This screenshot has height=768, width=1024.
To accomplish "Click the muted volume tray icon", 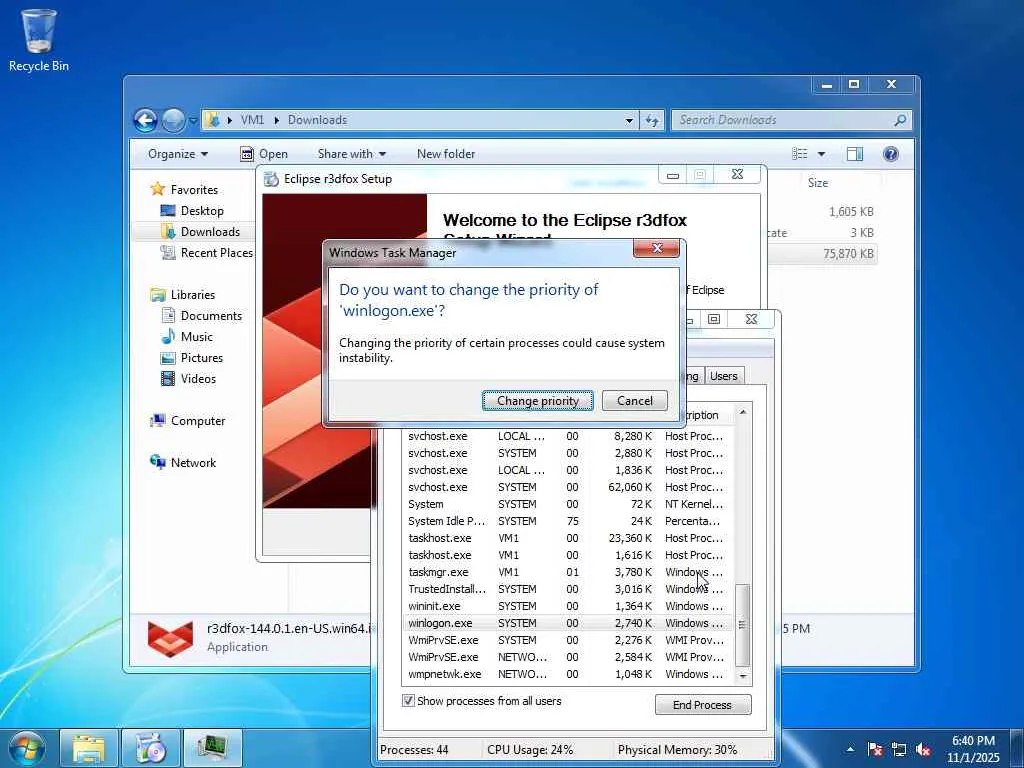I will (x=923, y=749).
